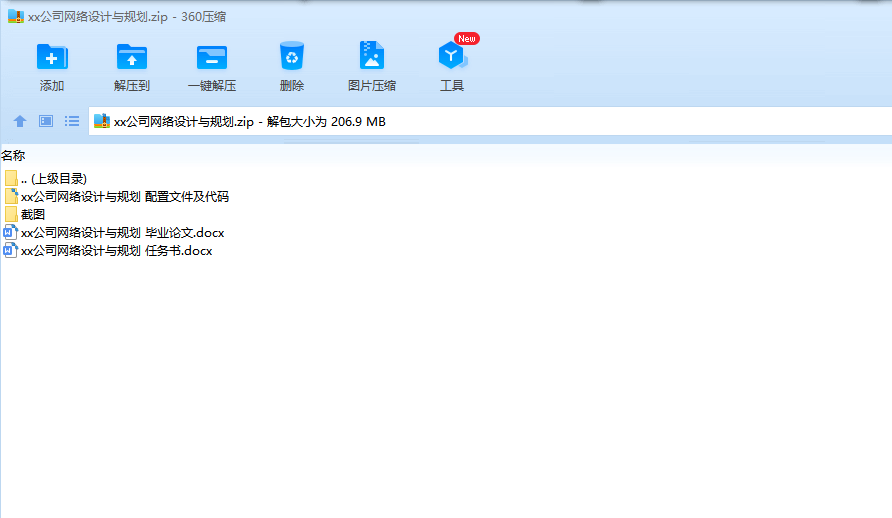The width and height of the screenshot is (892, 518).
Task: Click the 添加 (Add) toolbar icon
Action: pyautogui.click(x=52, y=57)
